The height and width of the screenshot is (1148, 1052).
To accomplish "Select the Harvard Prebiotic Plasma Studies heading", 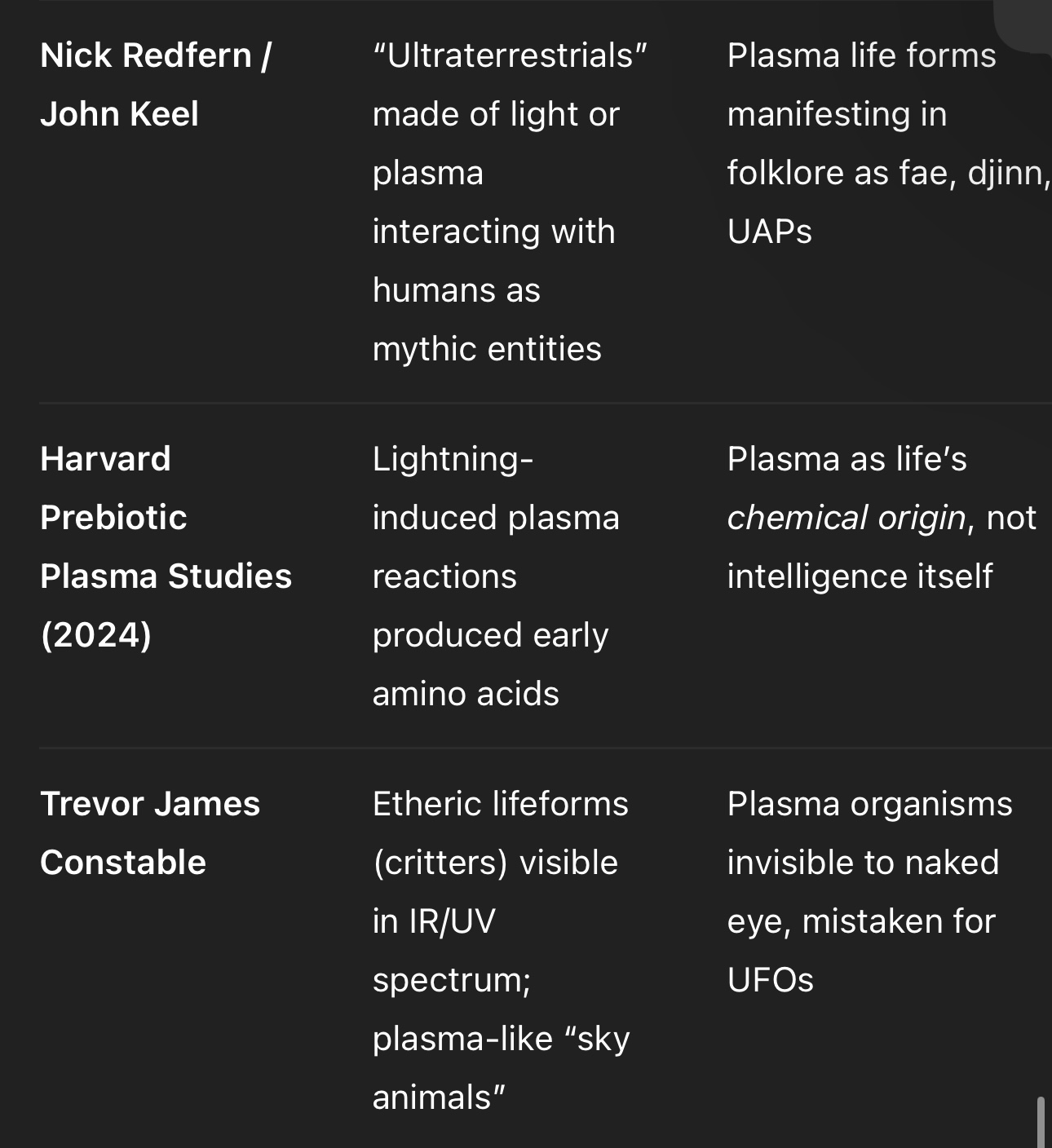I will (x=166, y=547).
